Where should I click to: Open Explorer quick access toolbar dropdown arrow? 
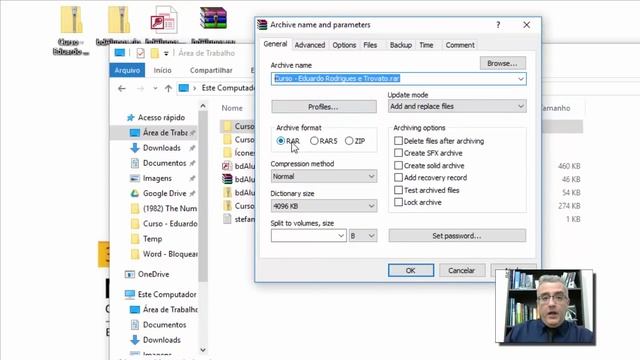[166, 53]
